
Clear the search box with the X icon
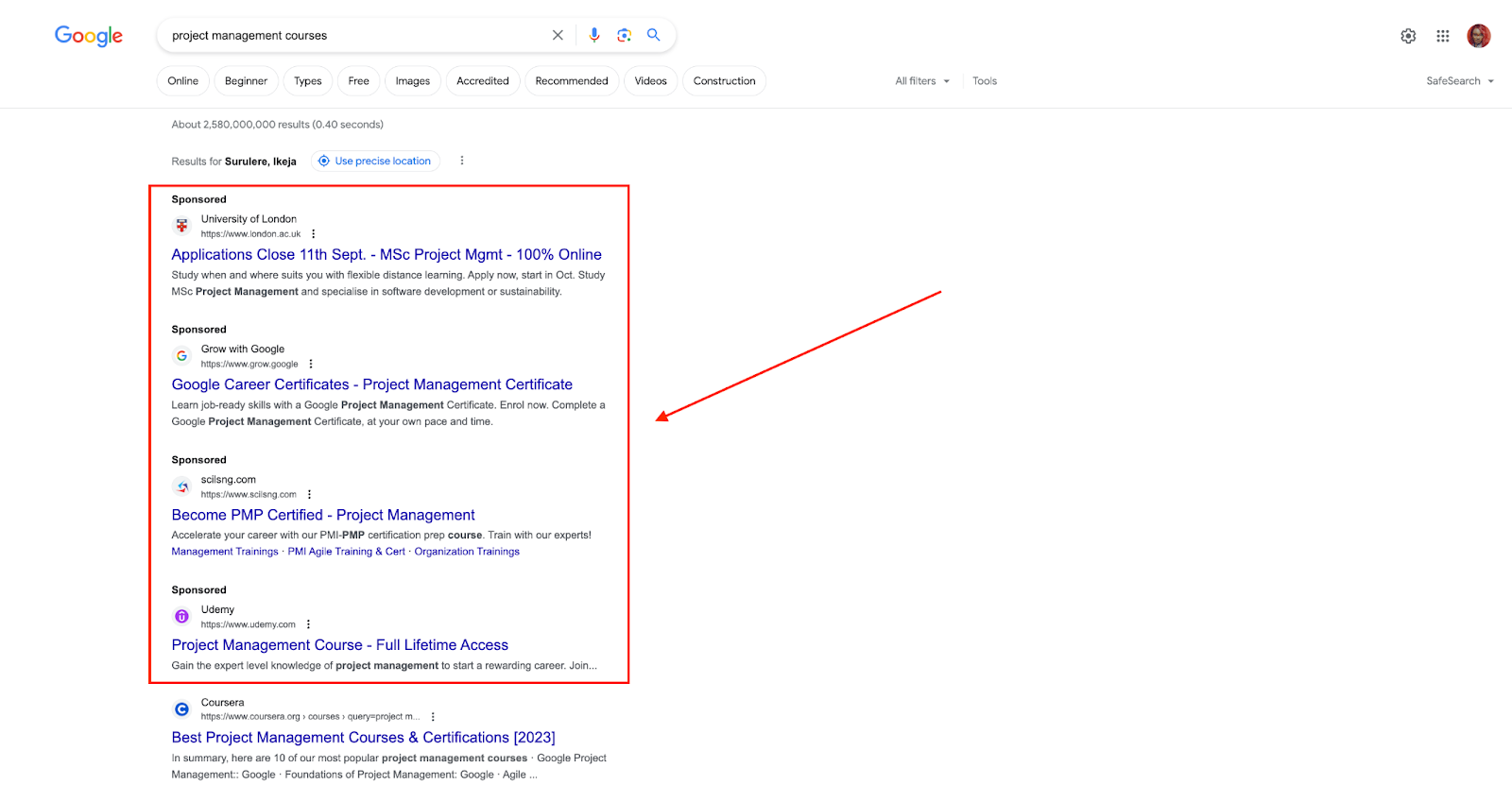tap(558, 35)
